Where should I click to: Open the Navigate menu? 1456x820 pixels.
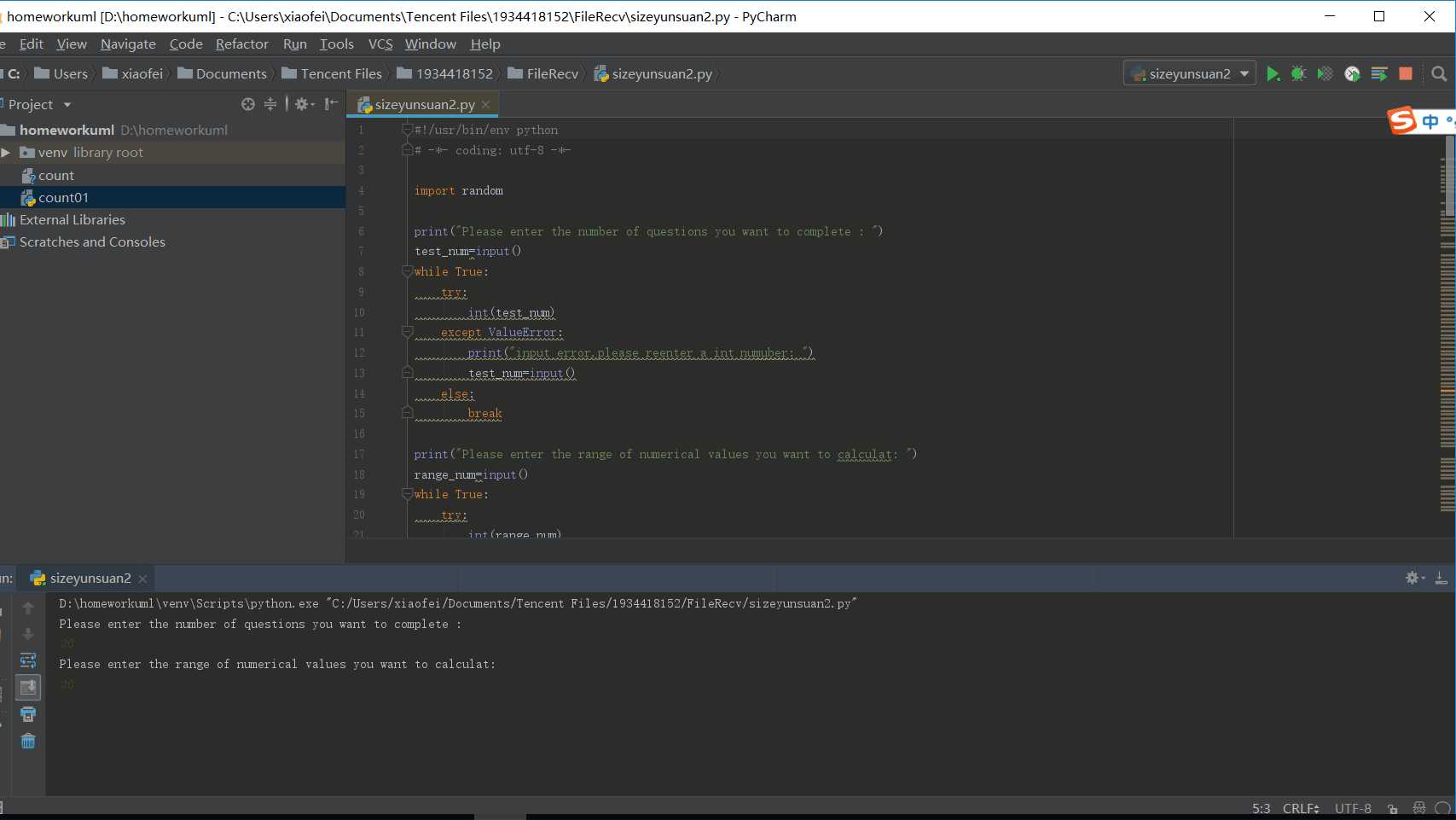click(128, 44)
